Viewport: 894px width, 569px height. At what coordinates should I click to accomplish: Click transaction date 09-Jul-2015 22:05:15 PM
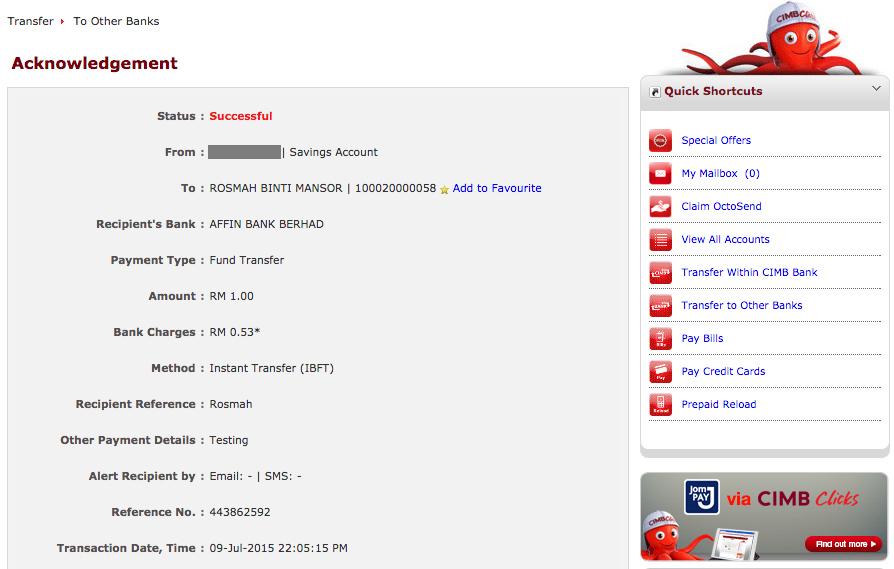tap(278, 548)
